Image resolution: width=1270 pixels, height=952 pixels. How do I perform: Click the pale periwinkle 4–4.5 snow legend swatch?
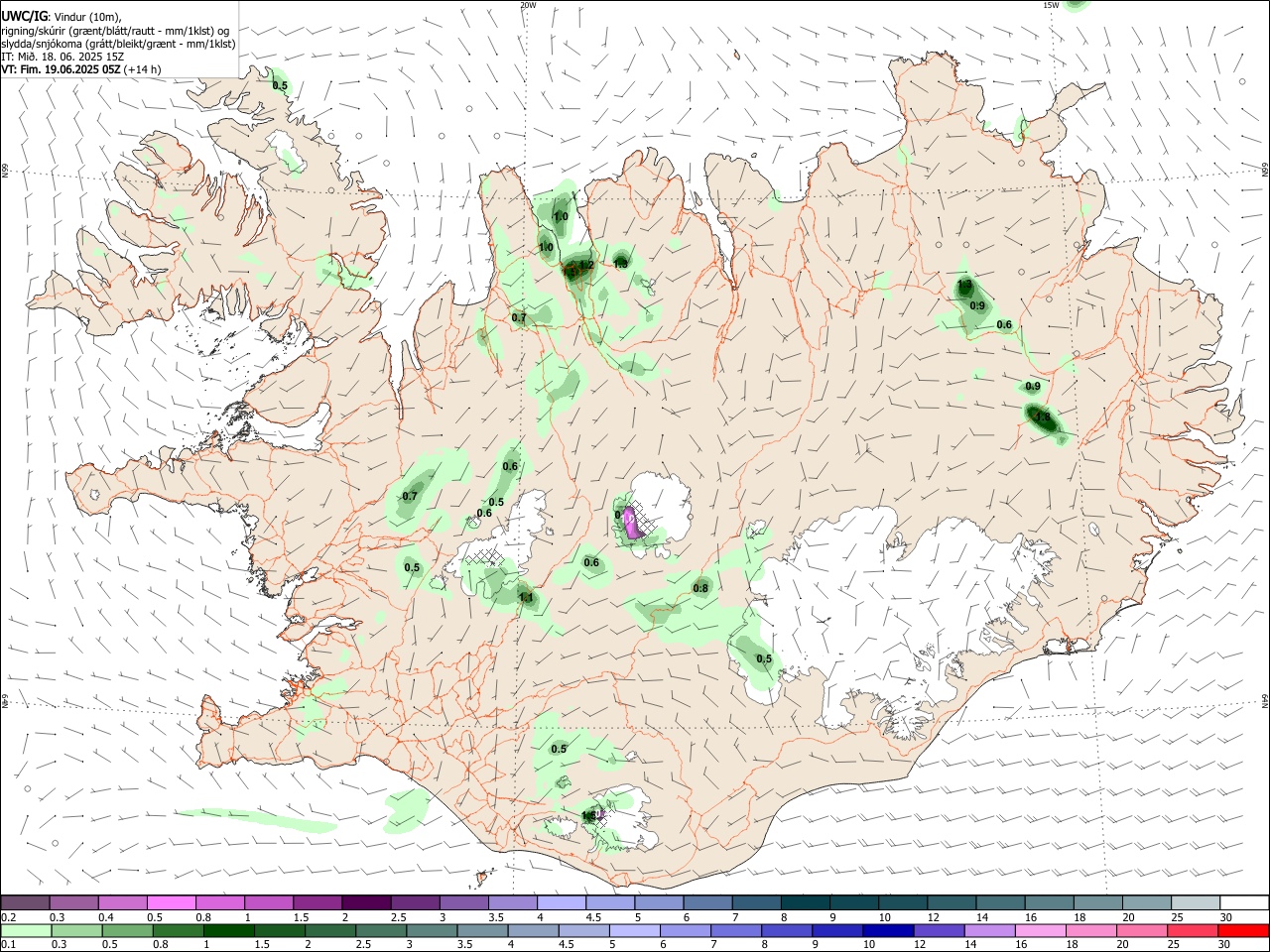point(562,903)
